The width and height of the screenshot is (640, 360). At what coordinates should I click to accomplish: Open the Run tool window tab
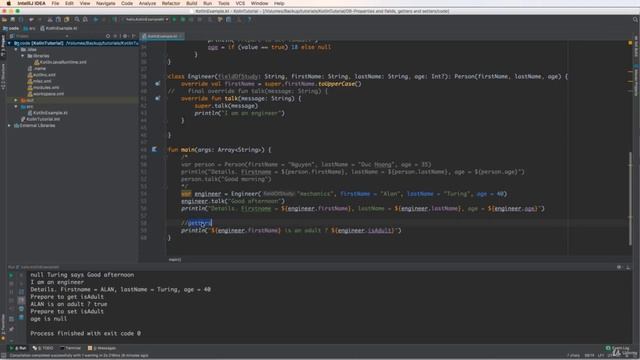(18, 348)
